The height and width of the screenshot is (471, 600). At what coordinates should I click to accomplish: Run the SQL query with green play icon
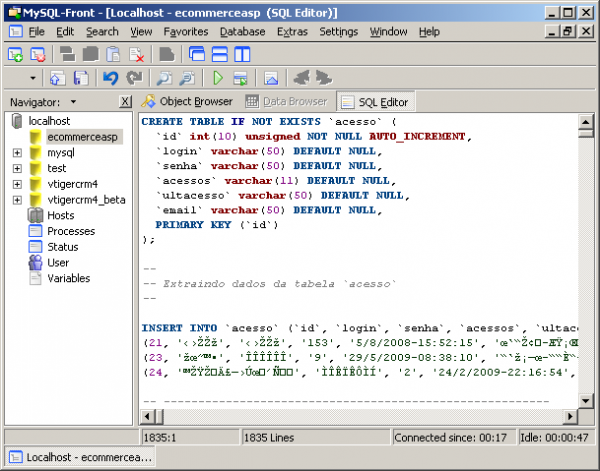pos(218,78)
